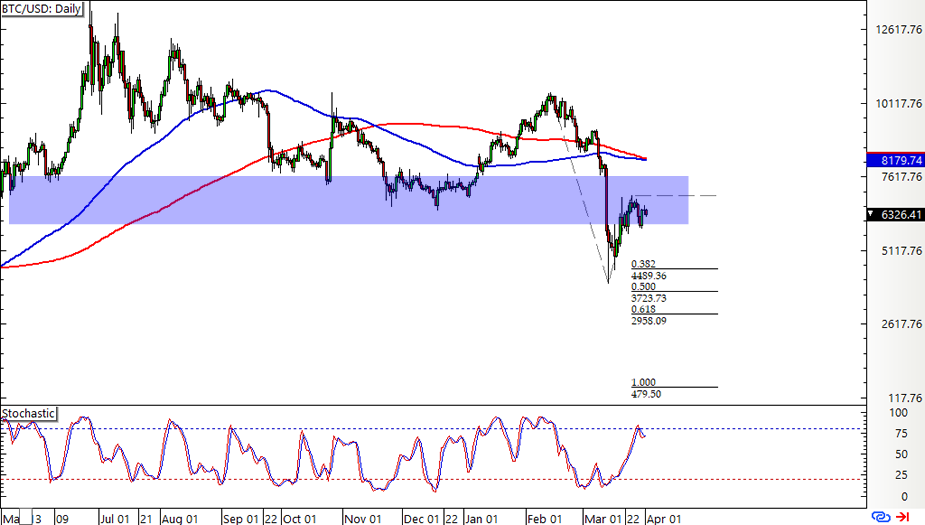Click the current price tag 6326.41
Viewport: 925px width, 525px height.
[x=896, y=214]
